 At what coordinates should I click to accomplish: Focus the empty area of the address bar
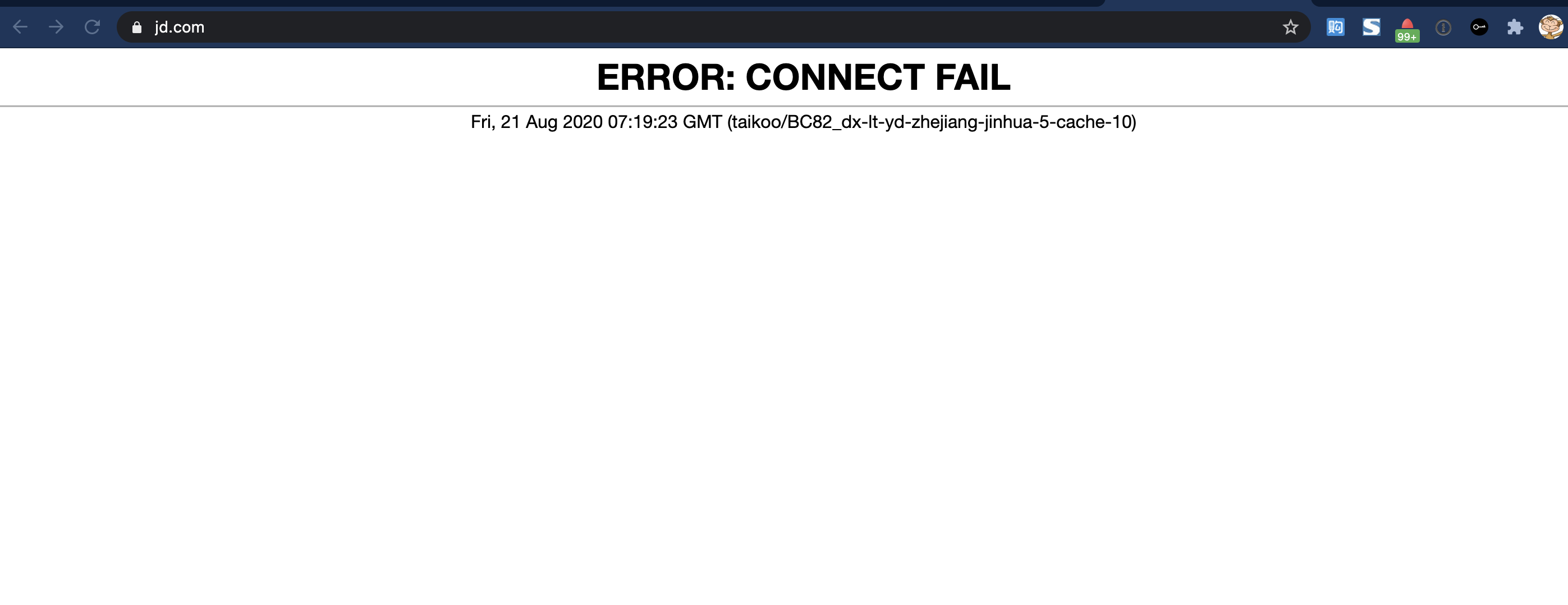[731, 27]
